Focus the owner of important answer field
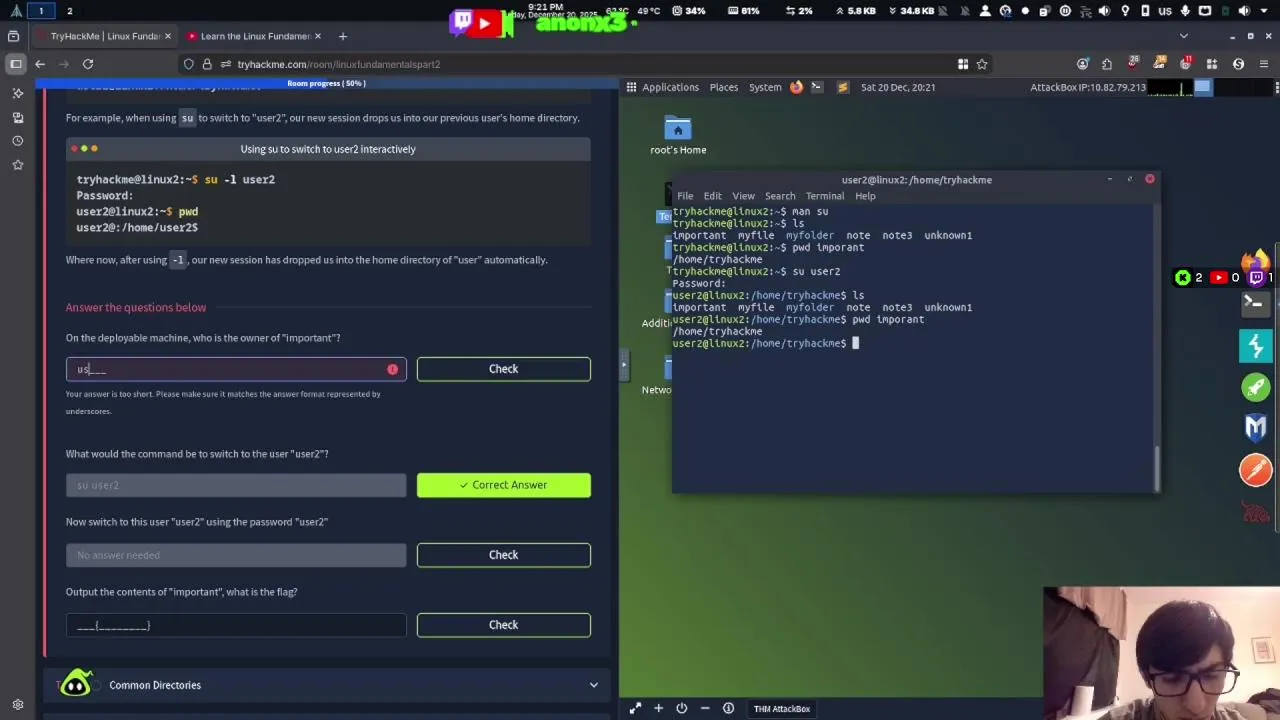Viewport: 1280px width, 720px height. coord(236,370)
